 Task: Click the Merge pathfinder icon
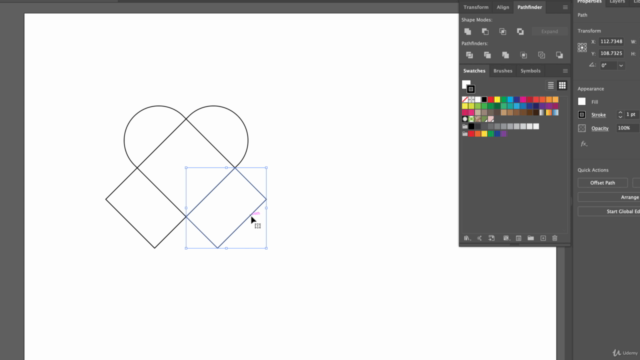click(x=505, y=55)
